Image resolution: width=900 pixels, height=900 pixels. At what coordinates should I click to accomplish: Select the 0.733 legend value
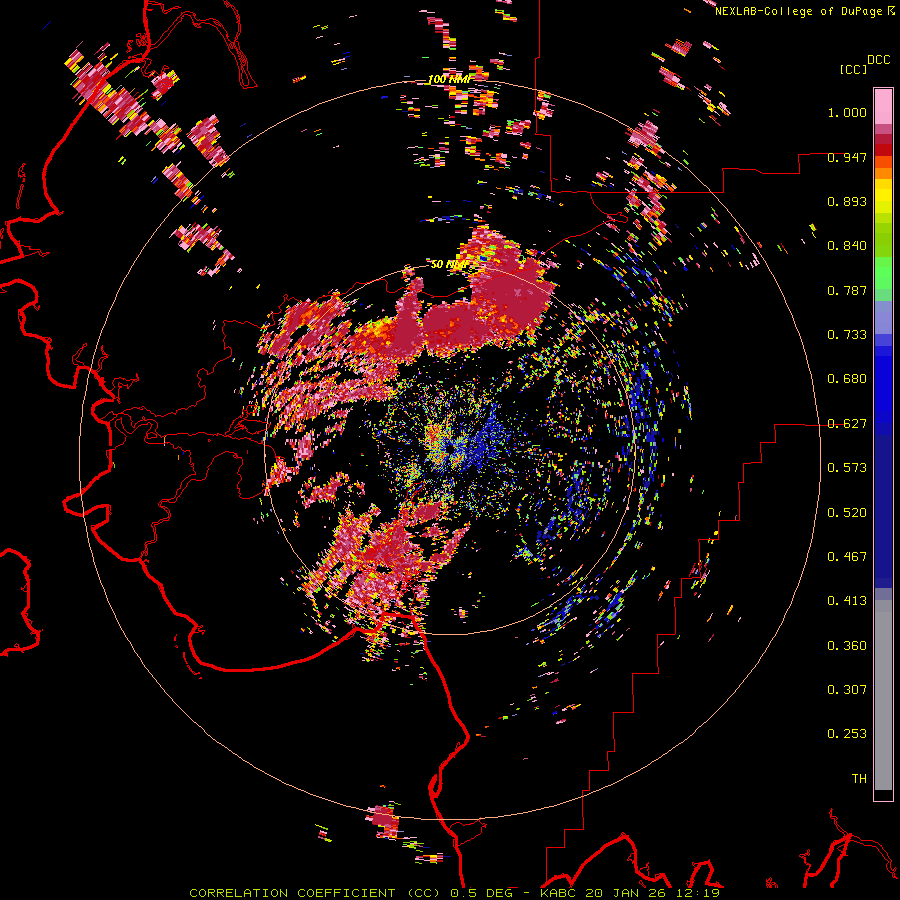(847, 335)
